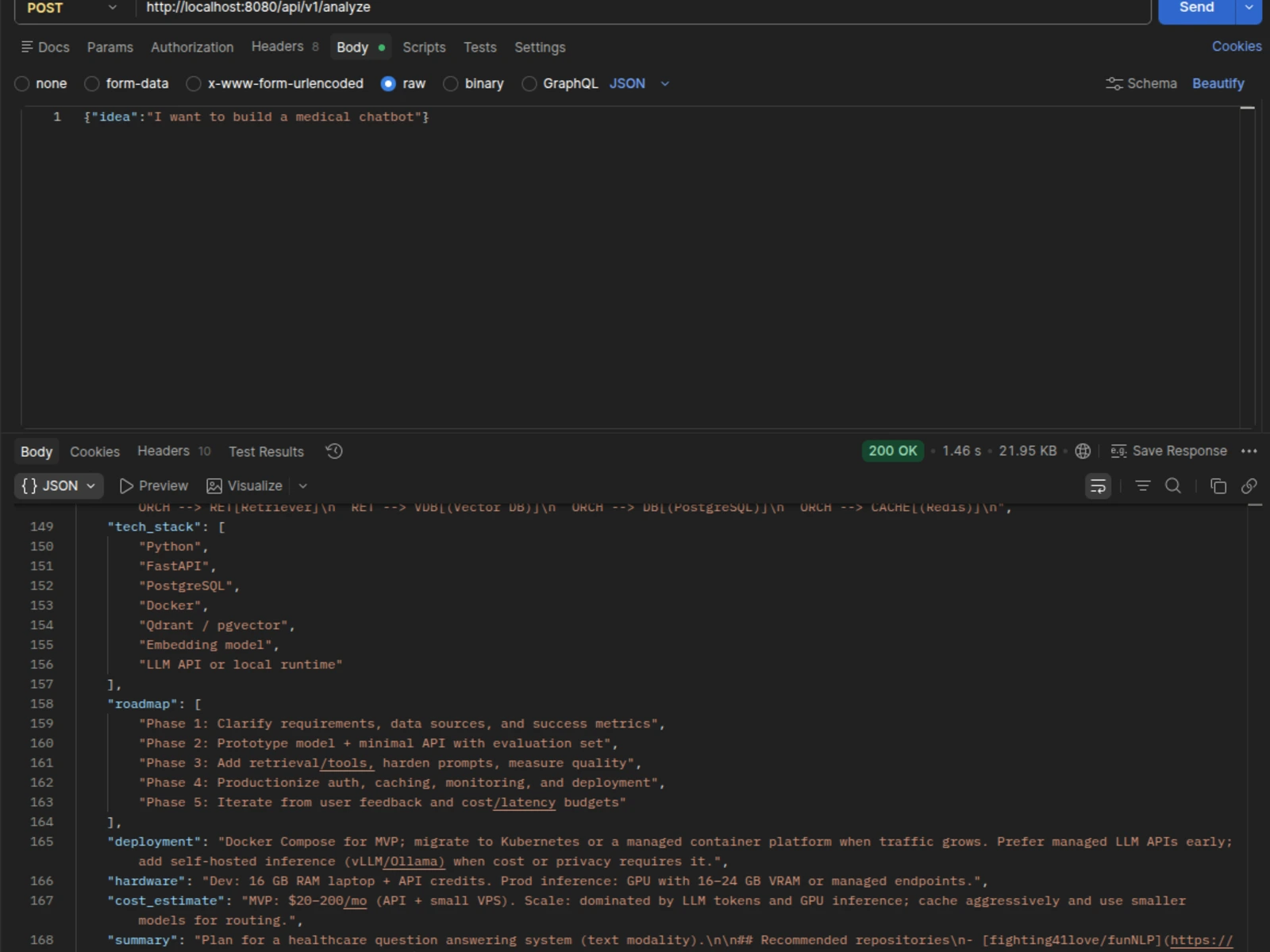Screen dimensions: 1270x952
Task: Select the binary body option
Action: click(x=474, y=83)
